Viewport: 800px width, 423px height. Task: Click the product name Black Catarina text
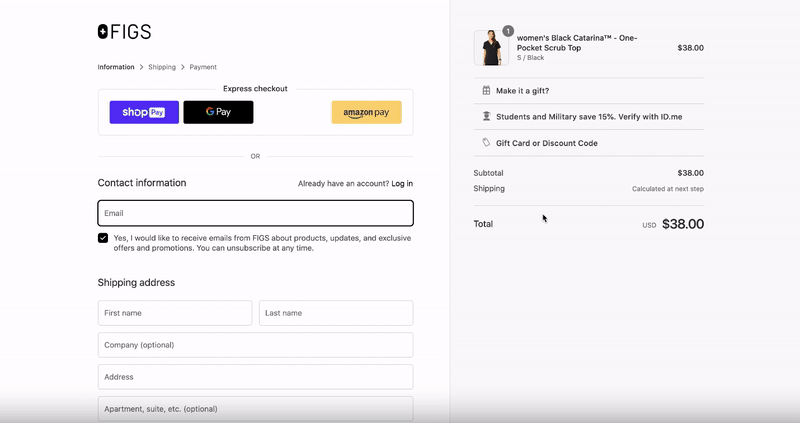click(x=577, y=43)
